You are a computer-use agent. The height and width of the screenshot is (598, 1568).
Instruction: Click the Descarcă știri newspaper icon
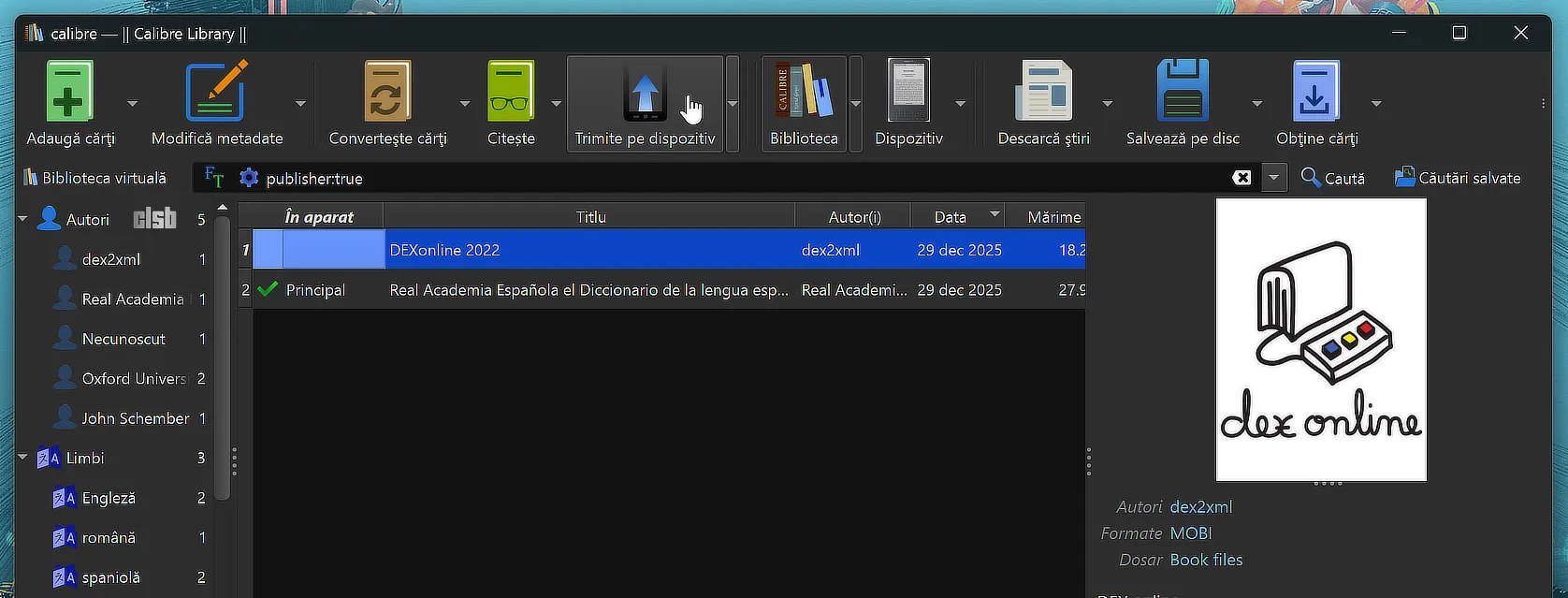pos(1043,92)
